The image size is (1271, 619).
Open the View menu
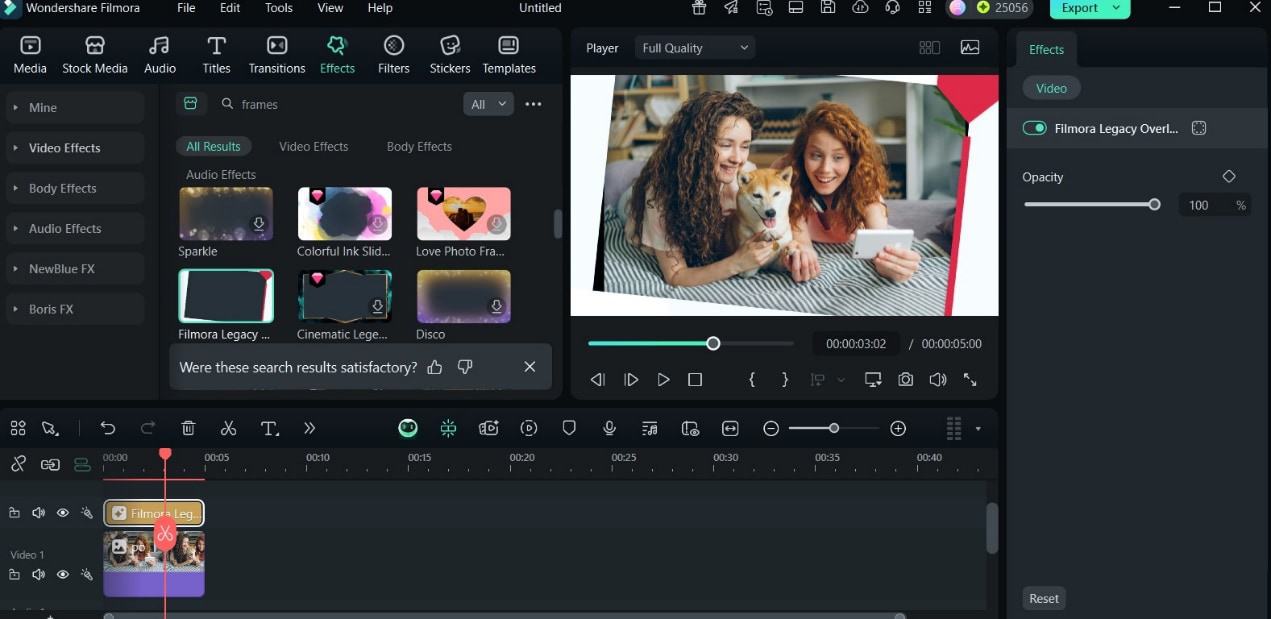click(330, 8)
